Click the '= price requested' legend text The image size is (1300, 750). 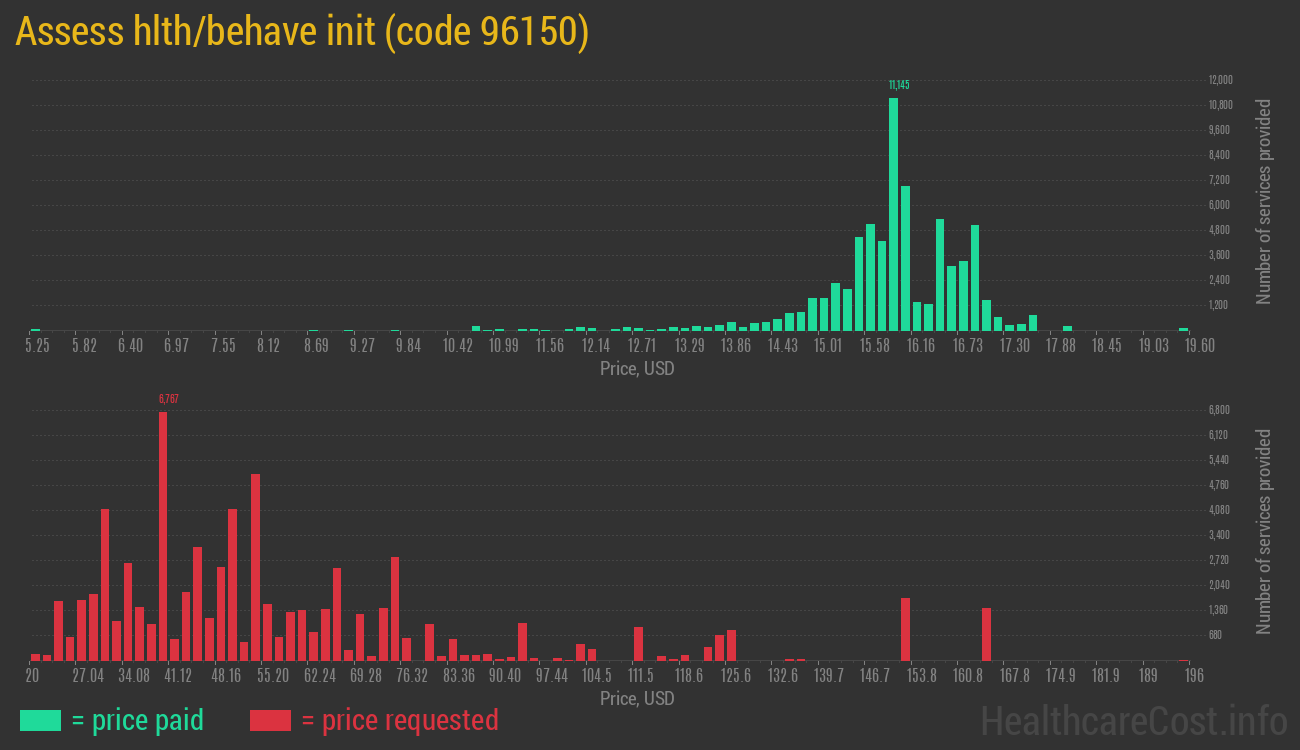pyautogui.click(x=399, y=720)
